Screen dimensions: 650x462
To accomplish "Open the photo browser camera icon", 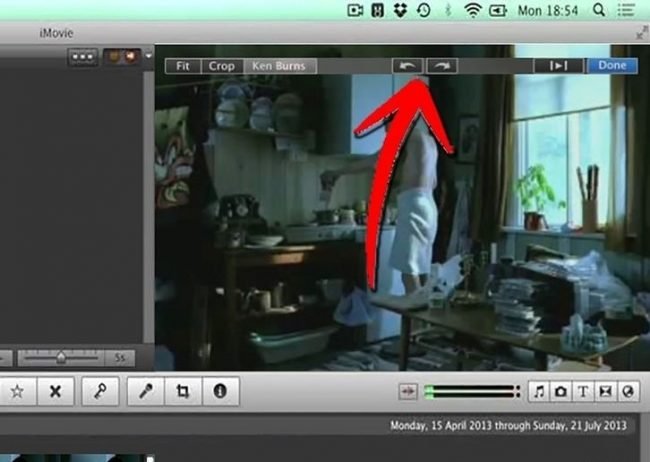I will (562, 392).
